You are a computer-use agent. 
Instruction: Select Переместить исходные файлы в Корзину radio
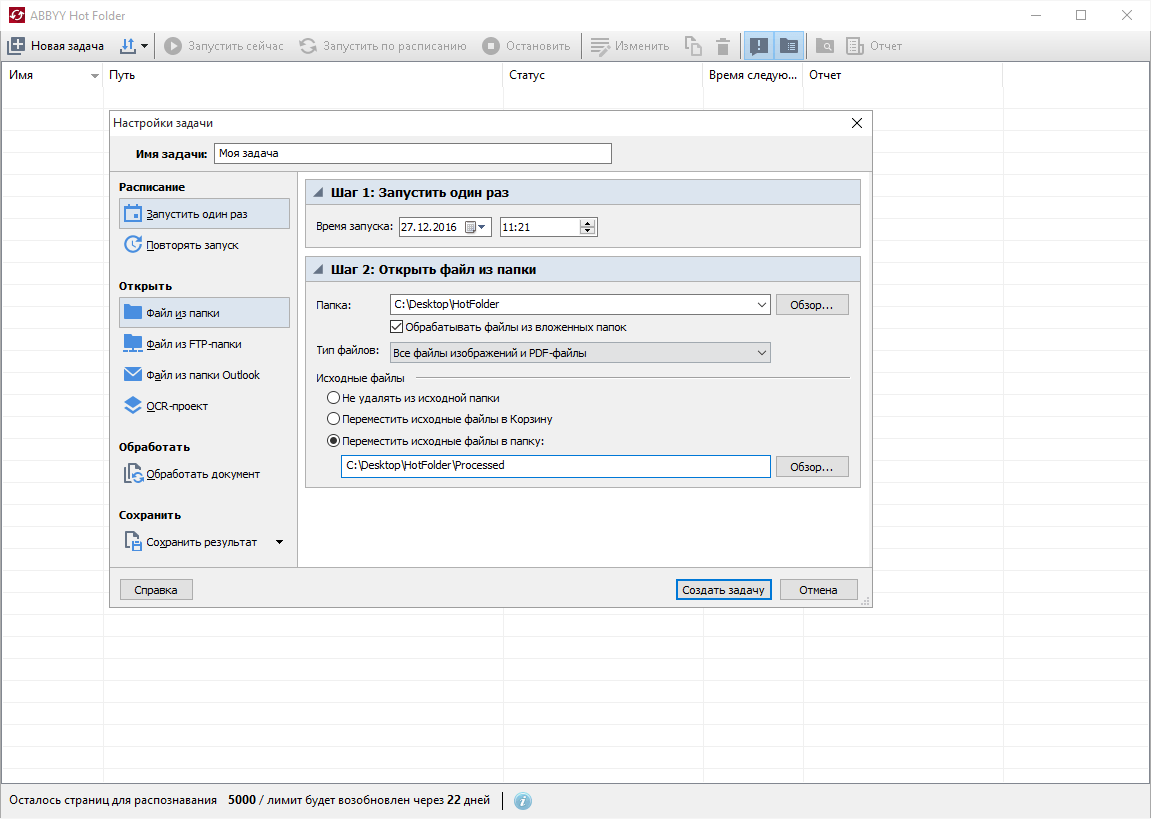pos(333,419)
